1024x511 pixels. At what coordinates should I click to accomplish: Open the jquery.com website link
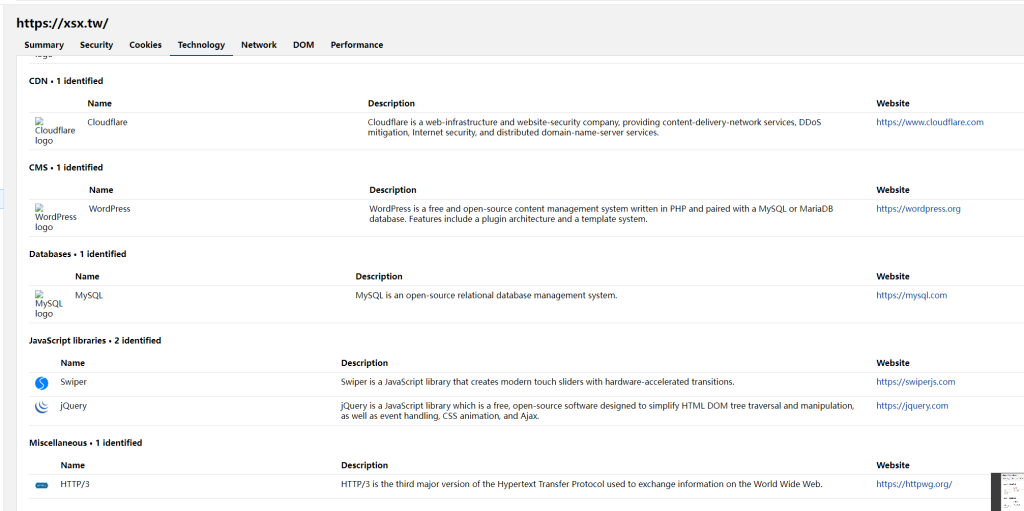point(912,406)
